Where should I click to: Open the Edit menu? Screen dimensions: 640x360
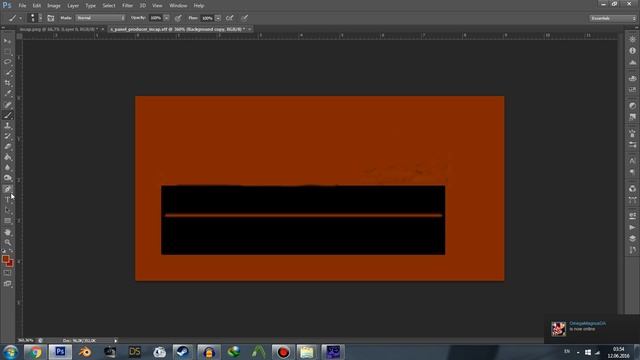[x=37, y=6]
